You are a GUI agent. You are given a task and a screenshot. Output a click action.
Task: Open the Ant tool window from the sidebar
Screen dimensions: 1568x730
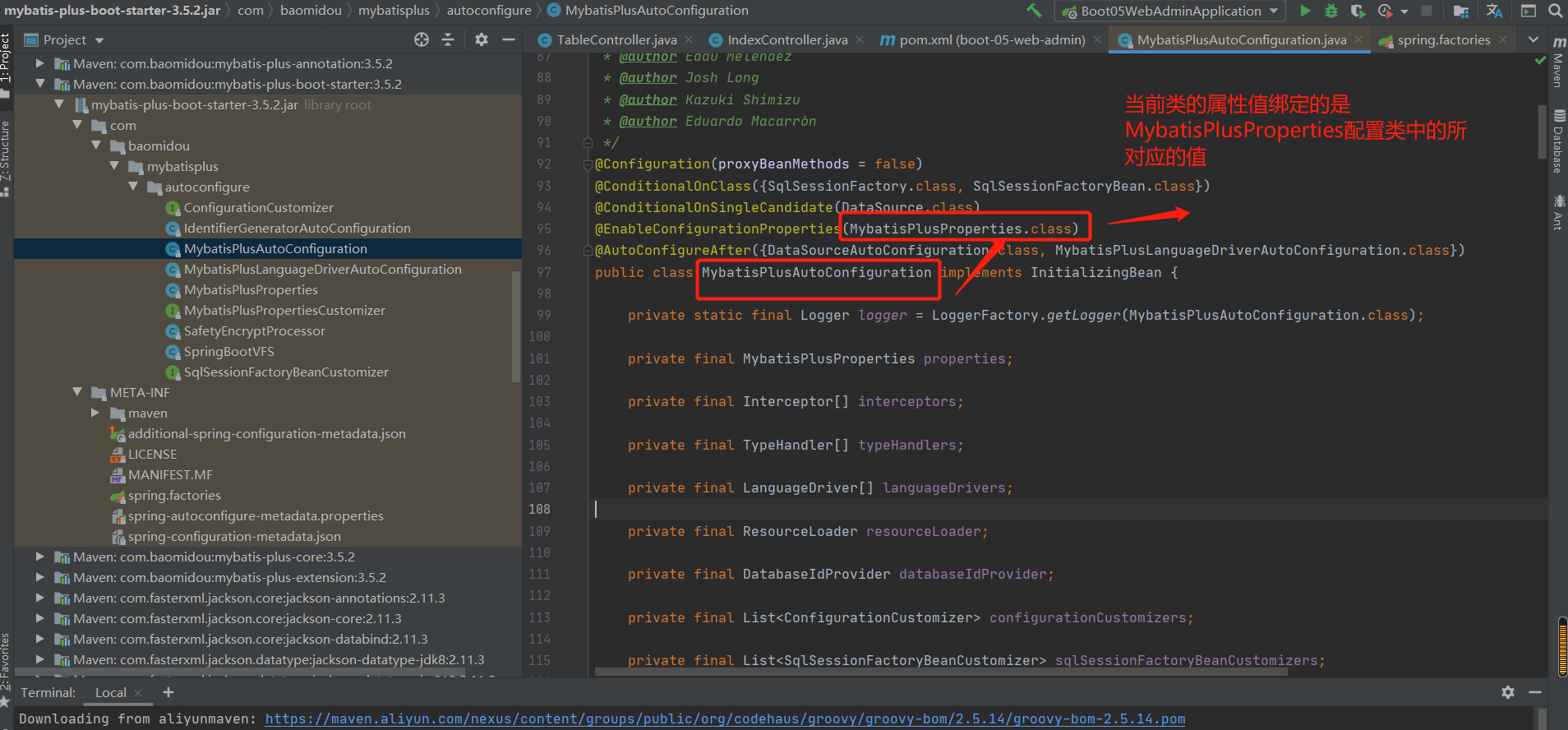1558,211
